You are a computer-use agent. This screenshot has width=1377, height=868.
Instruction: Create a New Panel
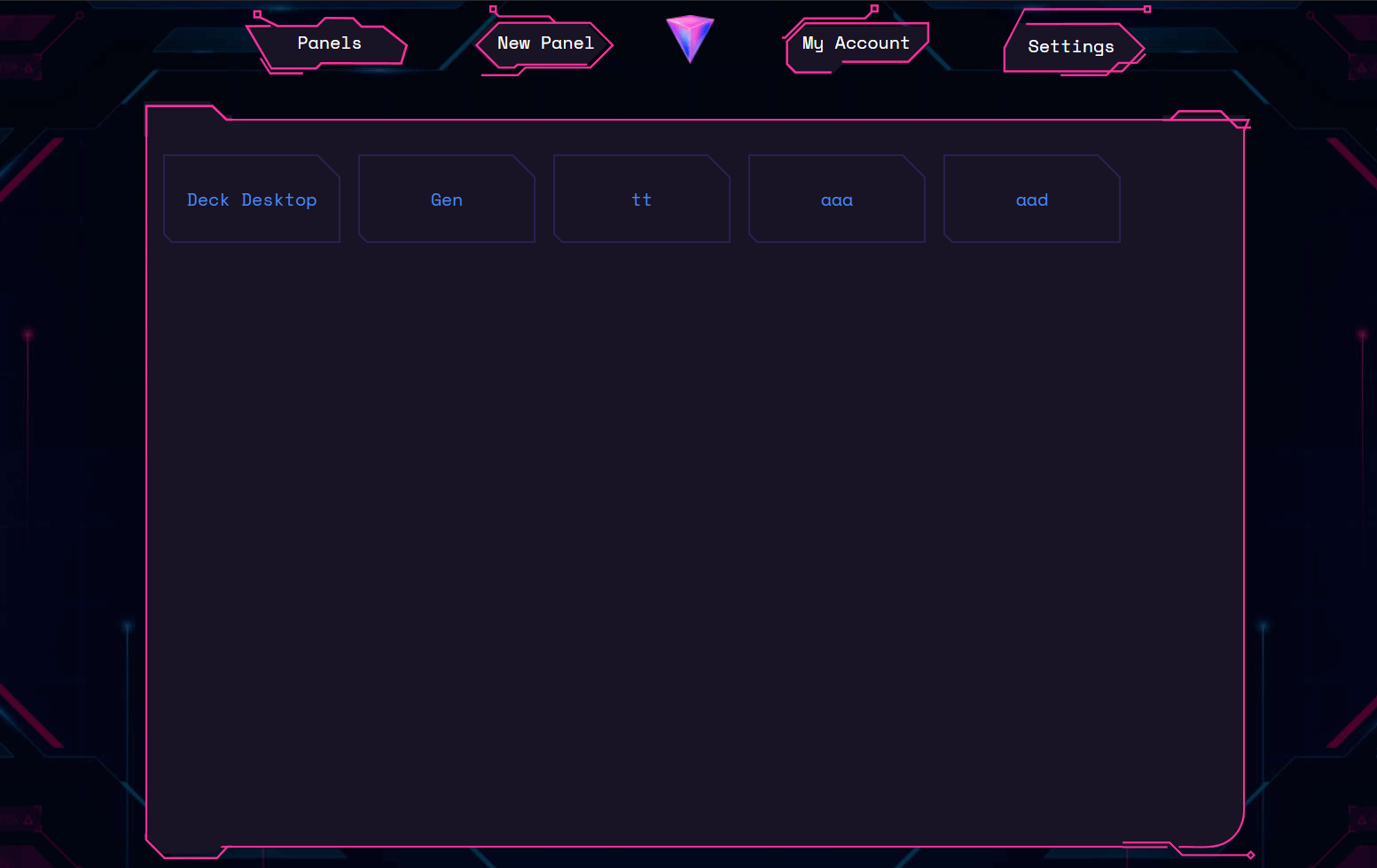(545, 43)
